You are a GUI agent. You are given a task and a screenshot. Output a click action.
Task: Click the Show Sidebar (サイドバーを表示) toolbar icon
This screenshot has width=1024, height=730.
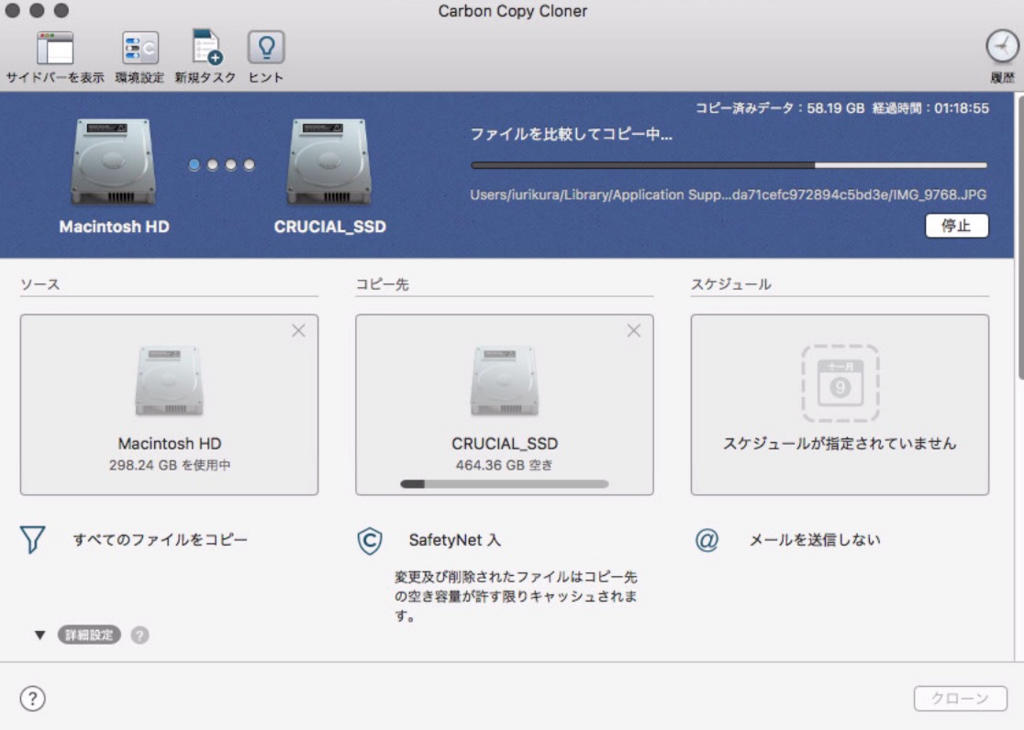coord(55,48)
